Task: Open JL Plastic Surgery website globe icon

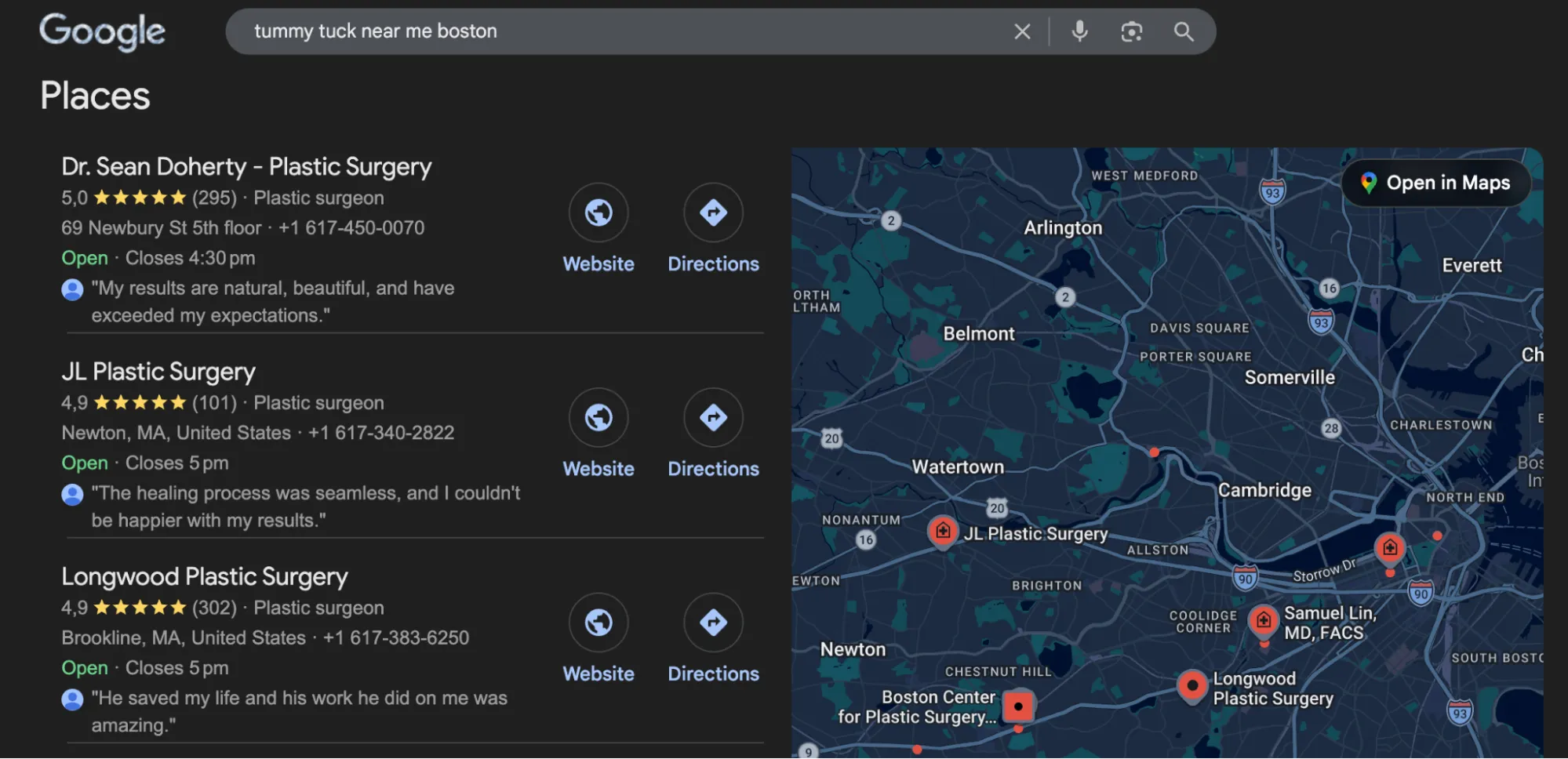Action: [x=598, y=417]
